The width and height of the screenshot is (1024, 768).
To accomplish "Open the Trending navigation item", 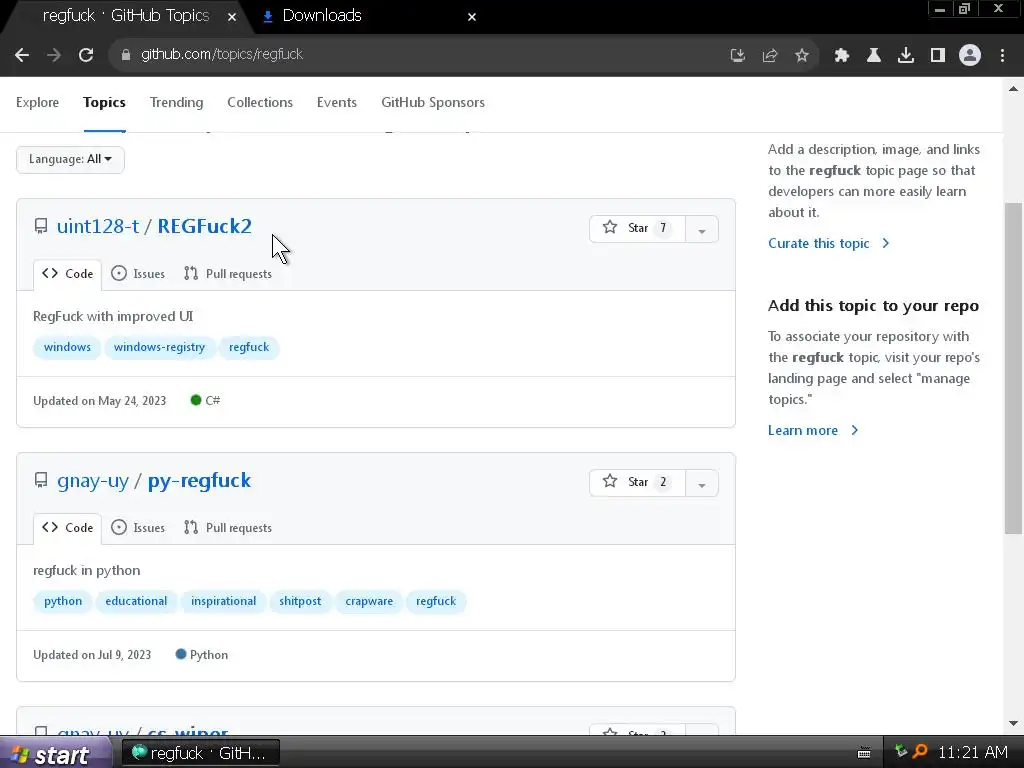I will (x=176, y=103).
